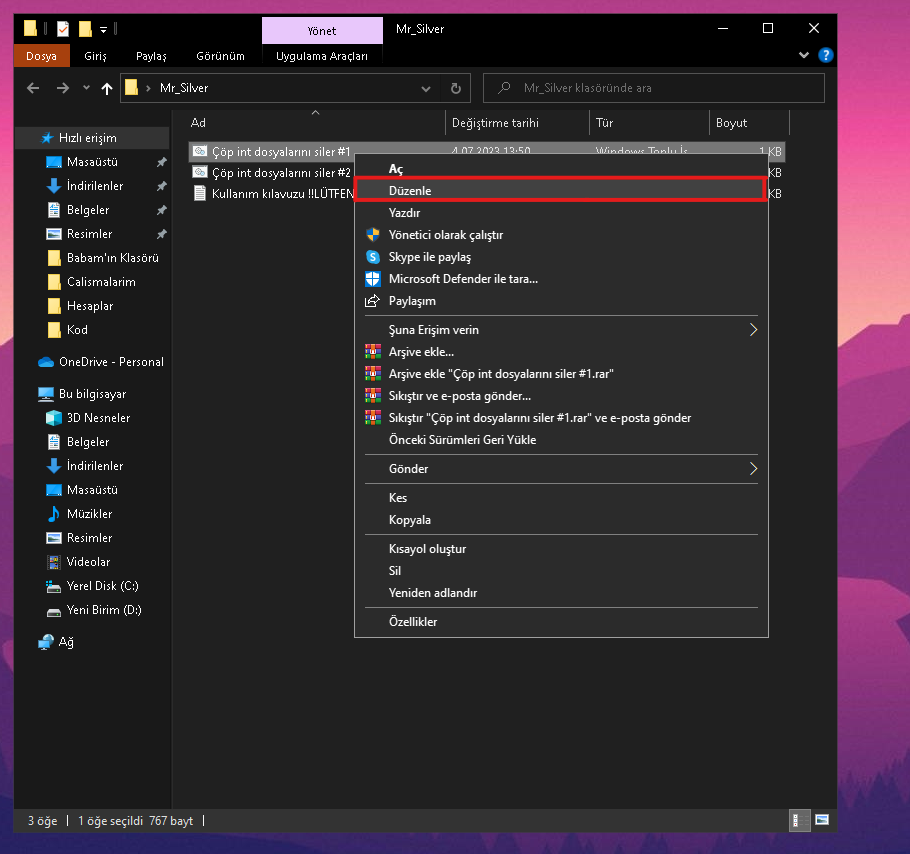The width and height of the screenshot is (910, 854).
Task: Sort by Tür column header
Action: [x=649, y=122]
